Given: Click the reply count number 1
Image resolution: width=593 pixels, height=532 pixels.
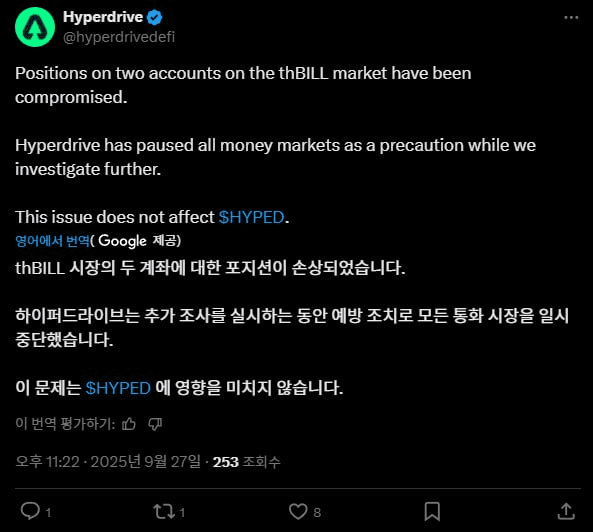Looking at the screenshot, I should (x=48, y=512).
